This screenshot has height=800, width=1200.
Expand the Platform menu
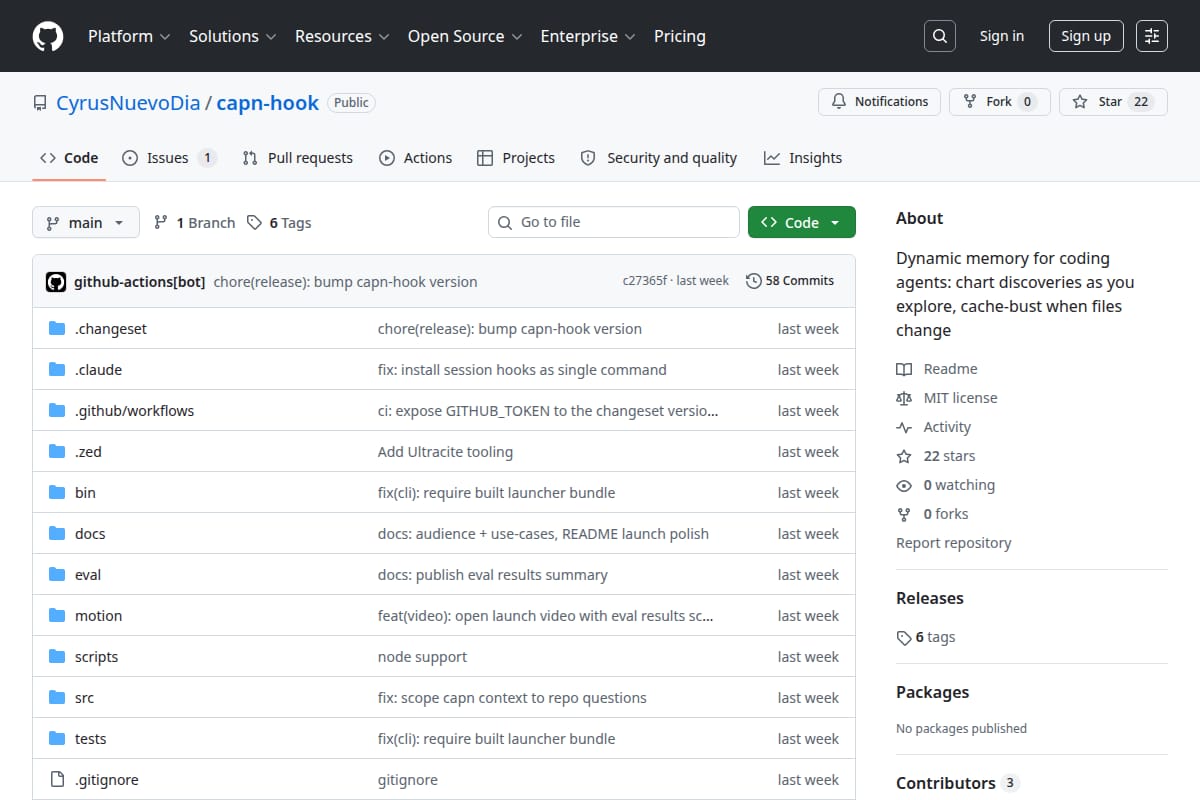click(x=128, y=36)
